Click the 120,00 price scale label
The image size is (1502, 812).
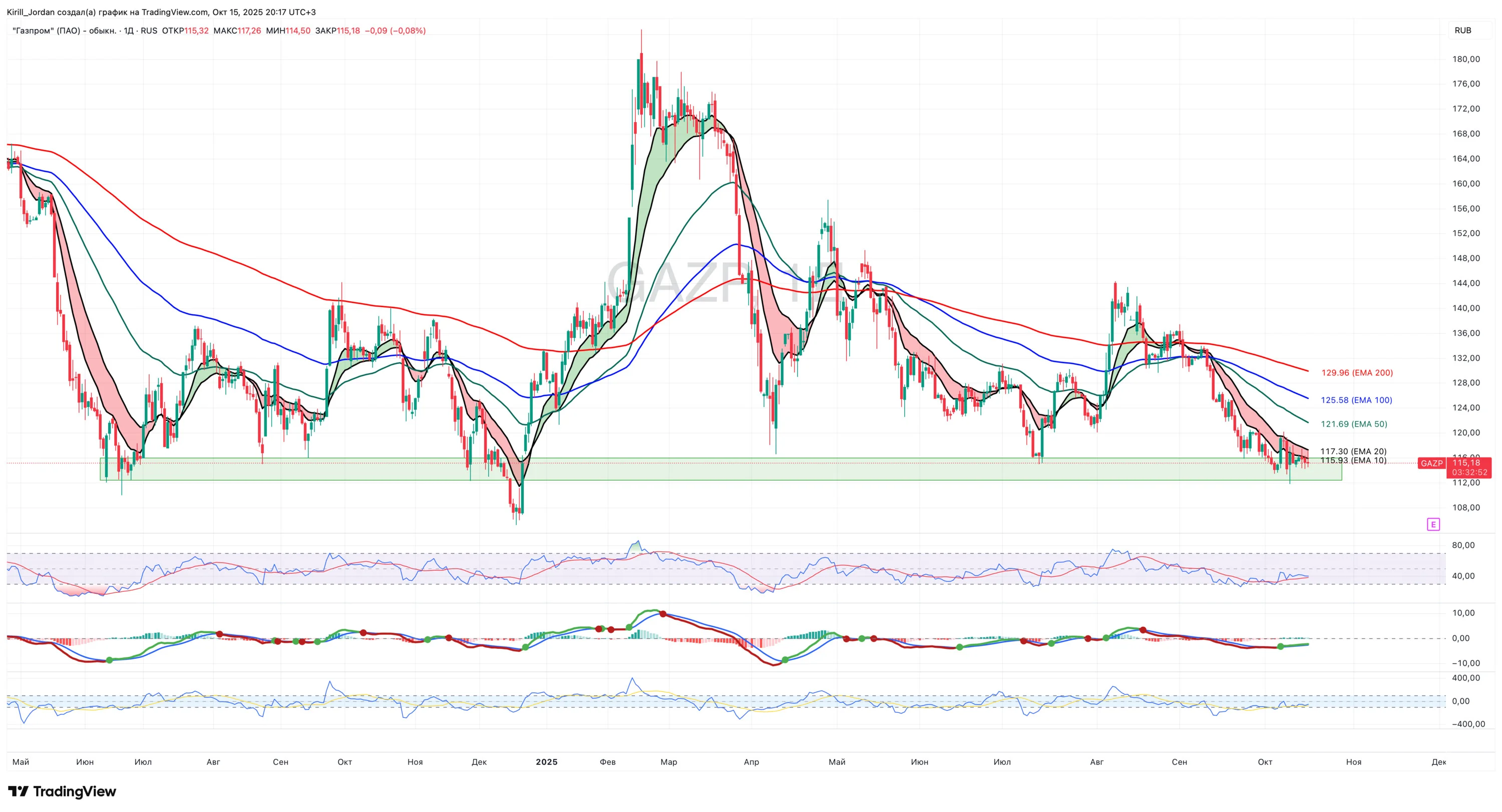tap(1466, 433)
